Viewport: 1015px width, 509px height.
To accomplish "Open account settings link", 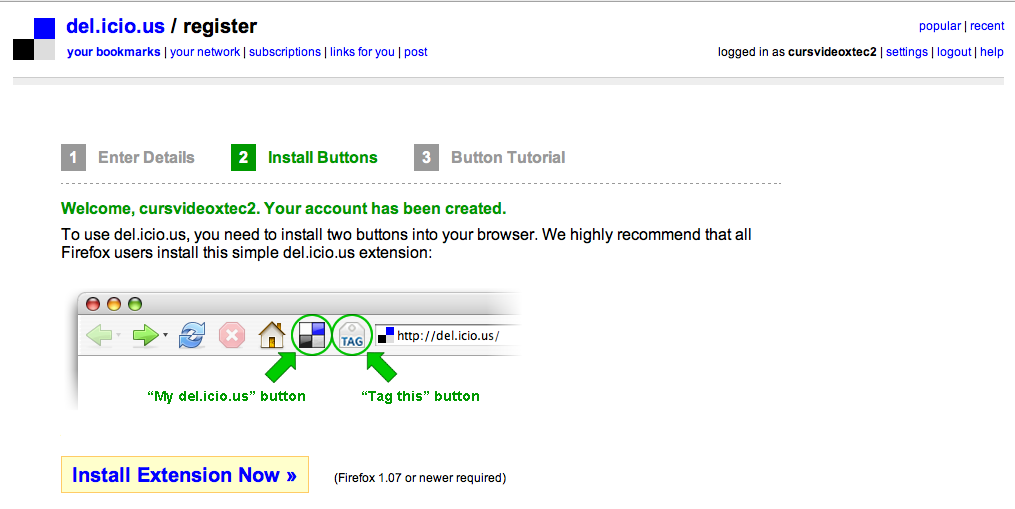I will coord(906,52).
